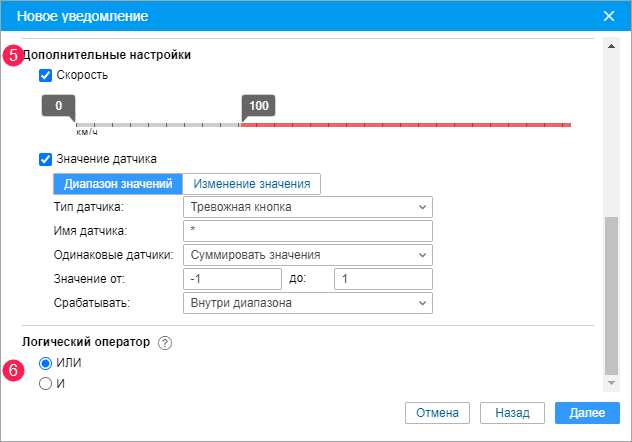Select the И radio option

[x=45, y=382]
